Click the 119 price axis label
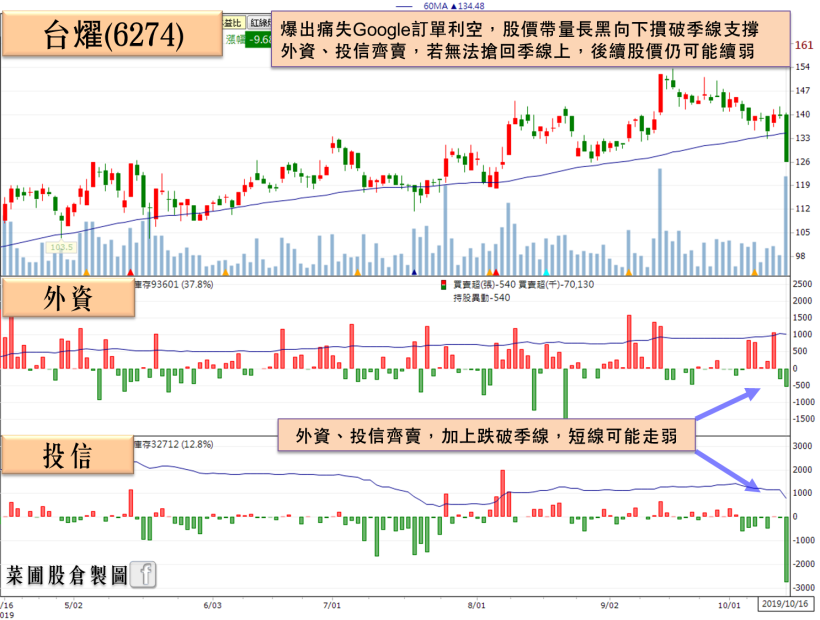The height and width of the screenshot is (620, 820). pyautogui.click(x=802, y=185)
